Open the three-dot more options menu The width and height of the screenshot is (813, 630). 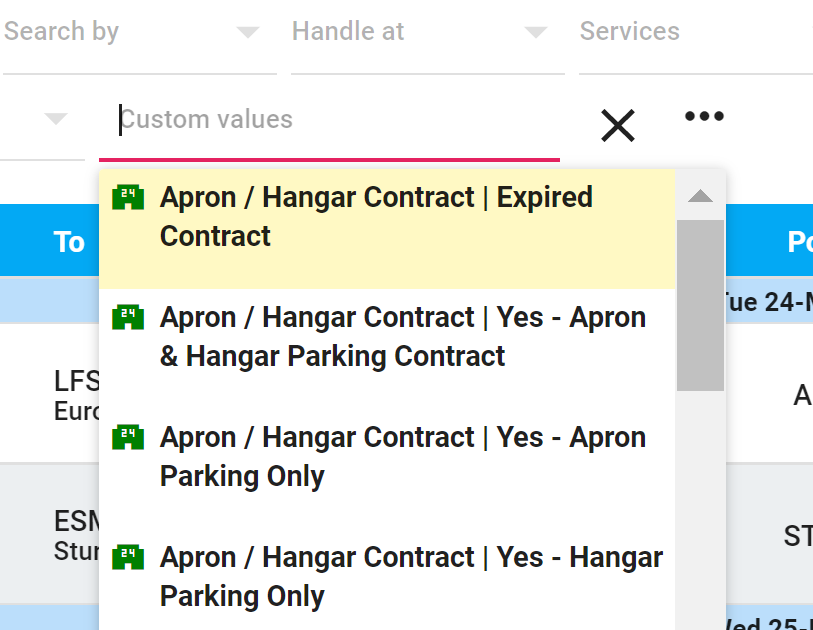(704, 117)
